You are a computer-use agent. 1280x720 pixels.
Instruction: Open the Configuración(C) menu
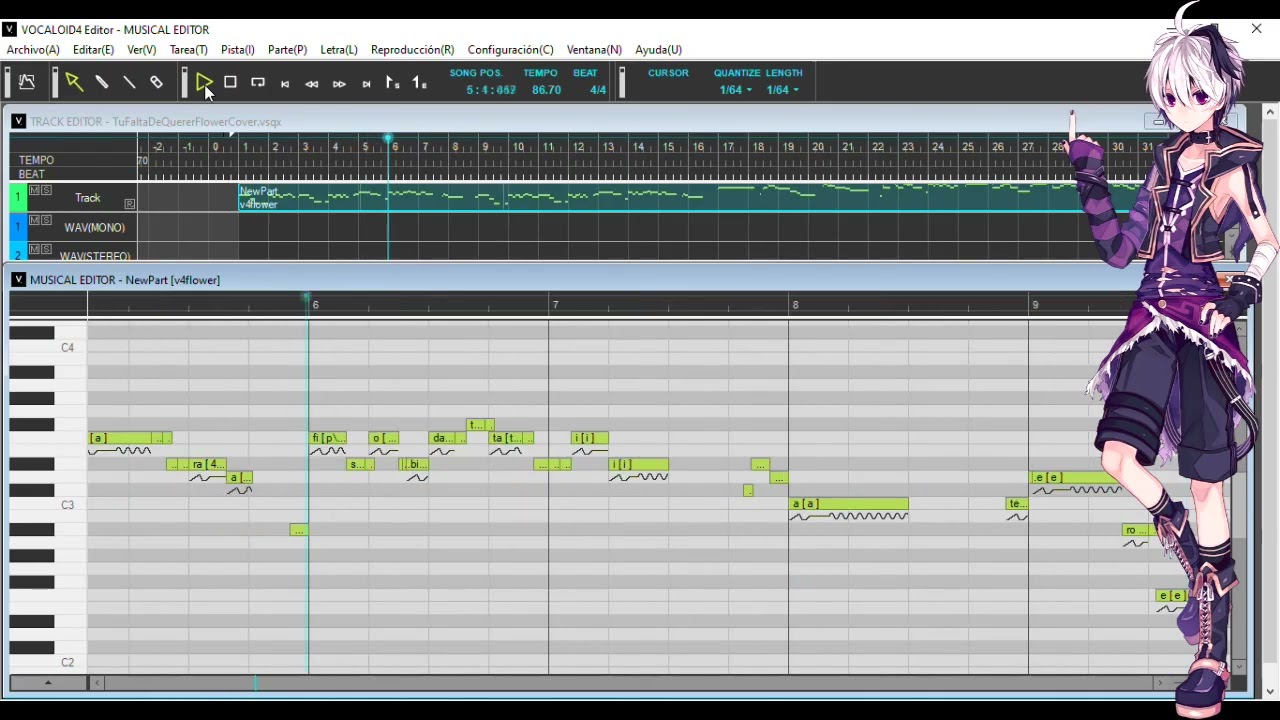coord(510,49)
